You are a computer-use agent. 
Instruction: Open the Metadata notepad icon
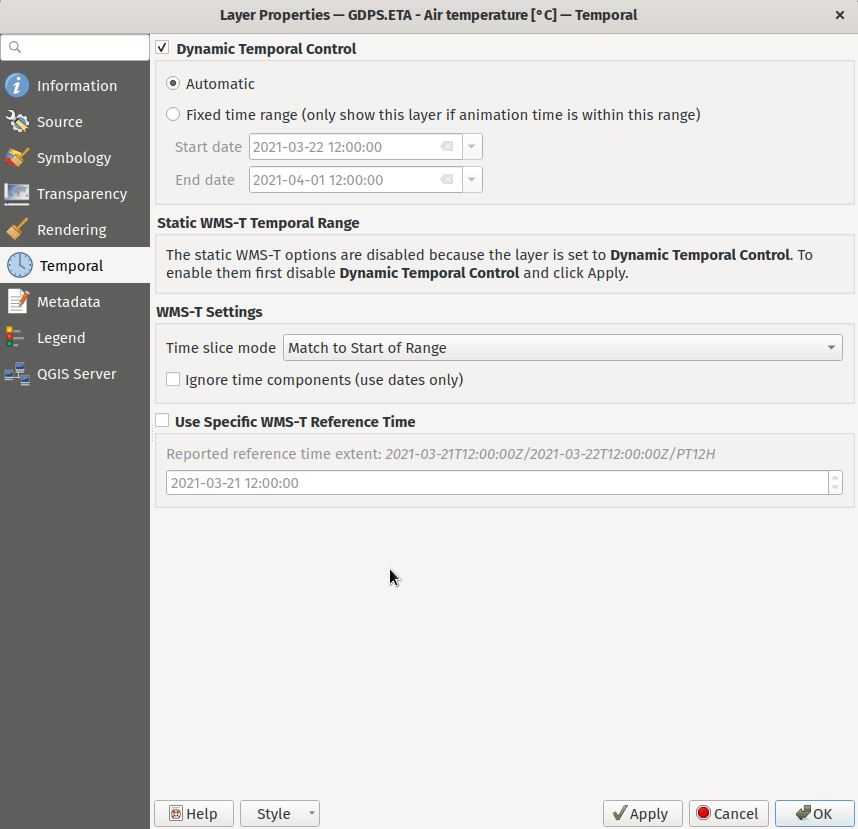[17, 302]
